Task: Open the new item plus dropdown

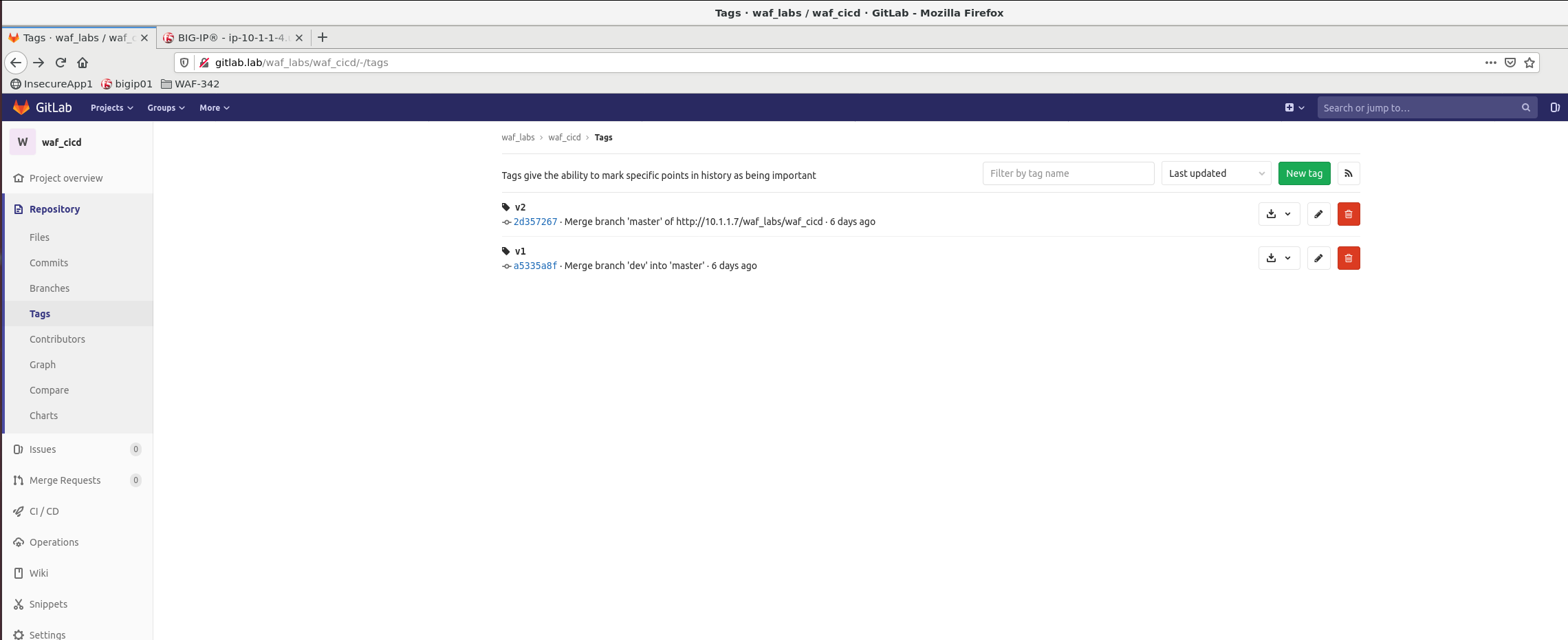Action: 1294,108
